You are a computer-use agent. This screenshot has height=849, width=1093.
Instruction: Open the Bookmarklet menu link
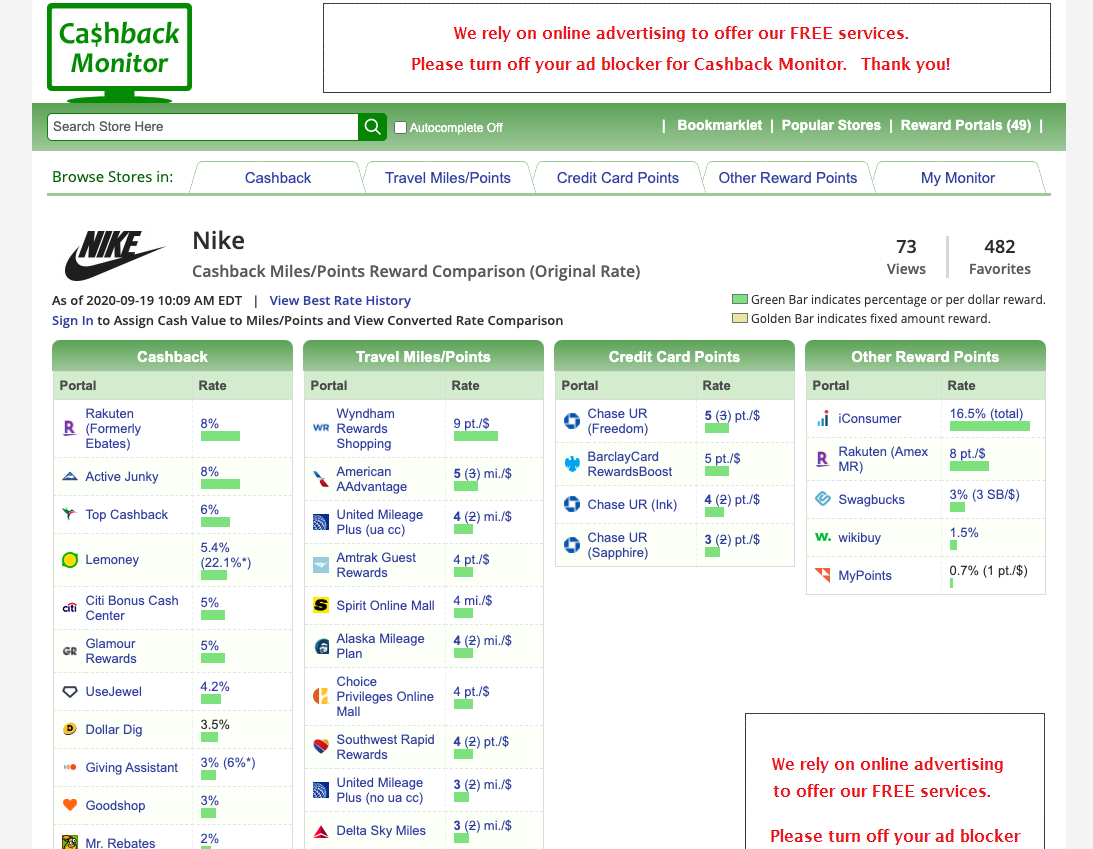click(719, 125)
